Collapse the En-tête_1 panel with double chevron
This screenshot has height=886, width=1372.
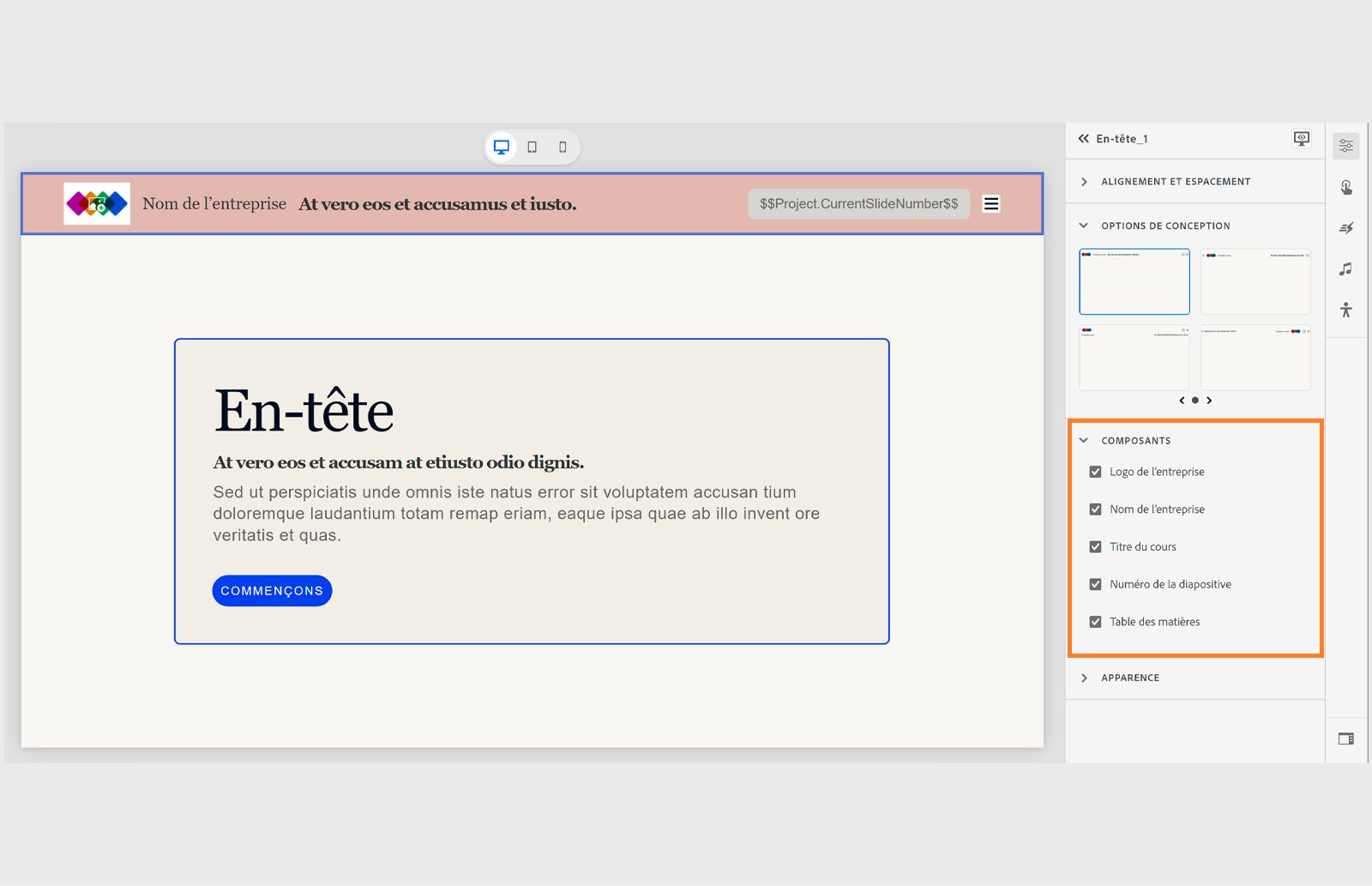(x=1082, y=138)
